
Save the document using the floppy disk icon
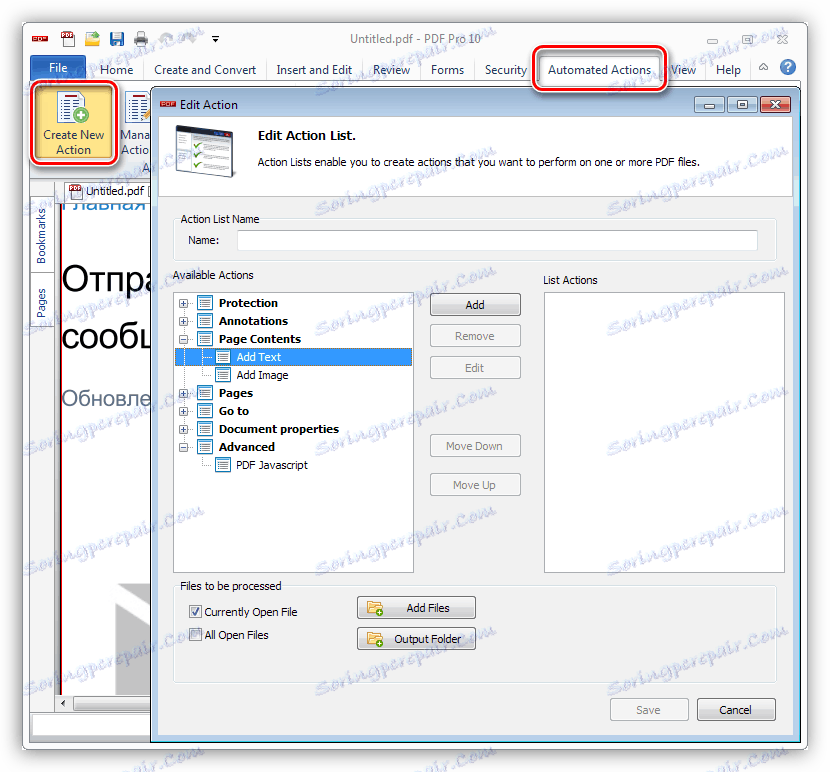117,39
